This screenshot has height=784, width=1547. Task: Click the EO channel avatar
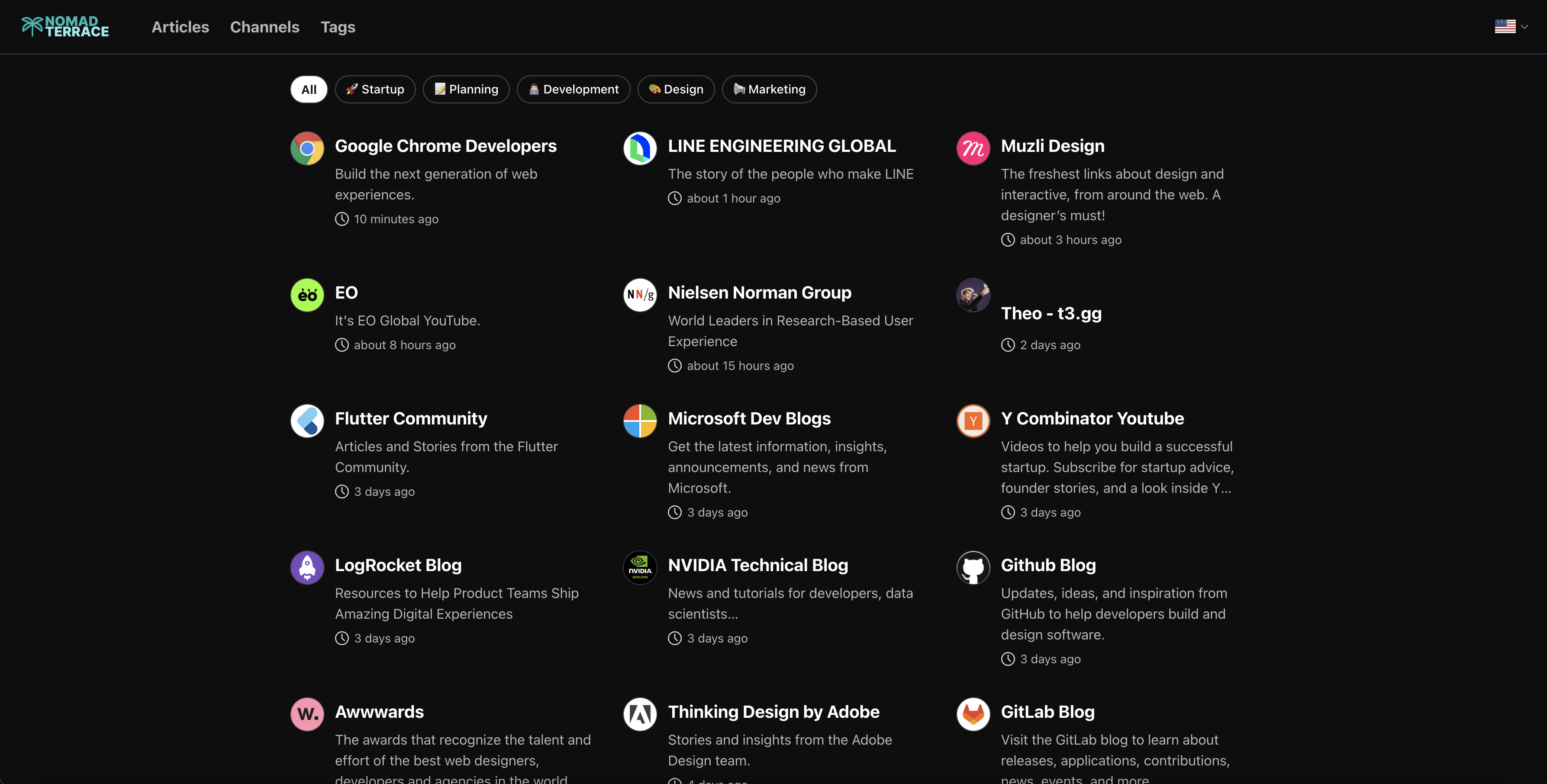coord(307,295)
